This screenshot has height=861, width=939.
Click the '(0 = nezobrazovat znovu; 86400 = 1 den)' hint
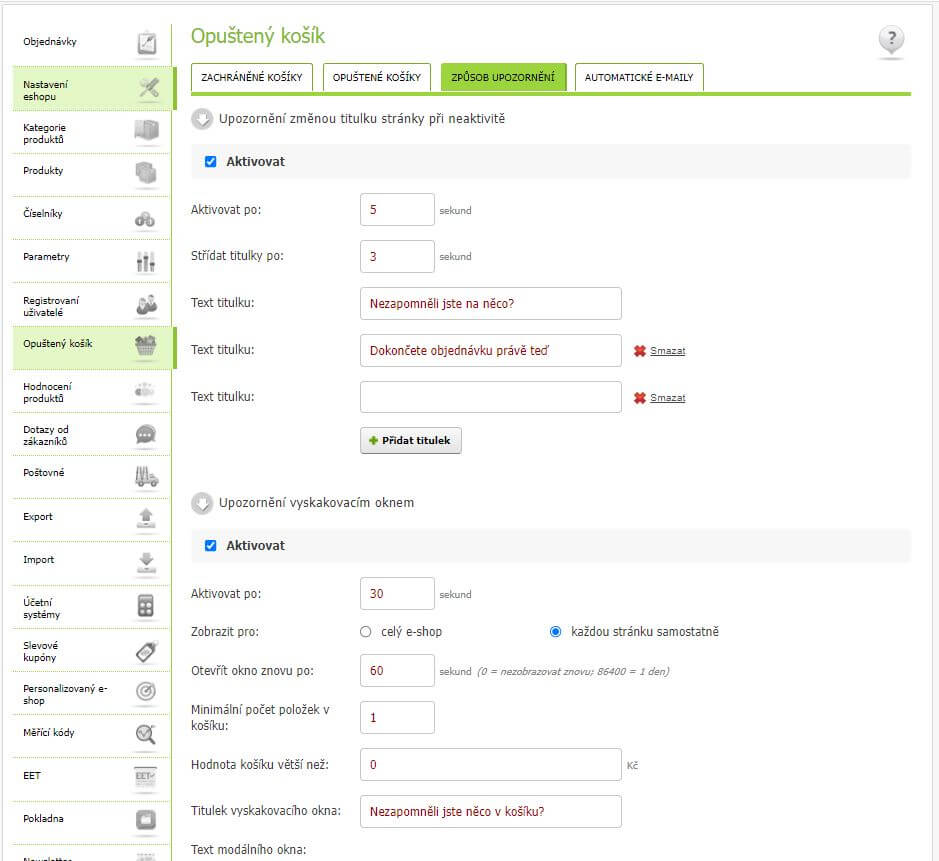tap(573, 672)
